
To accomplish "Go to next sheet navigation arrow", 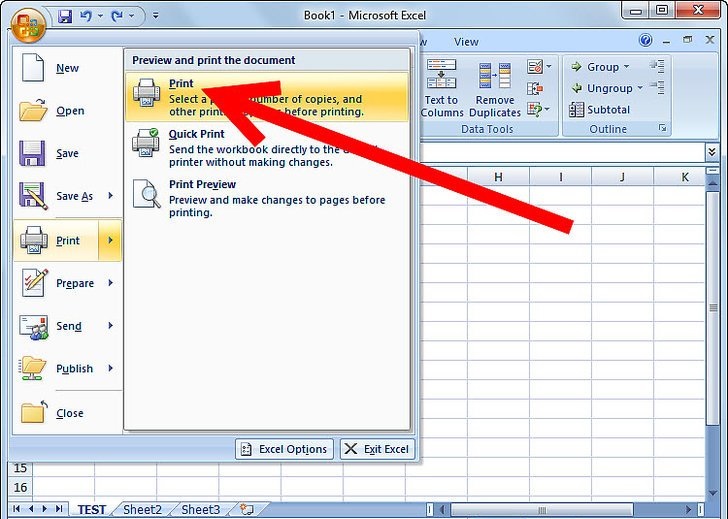I will [x=45, y=509].
